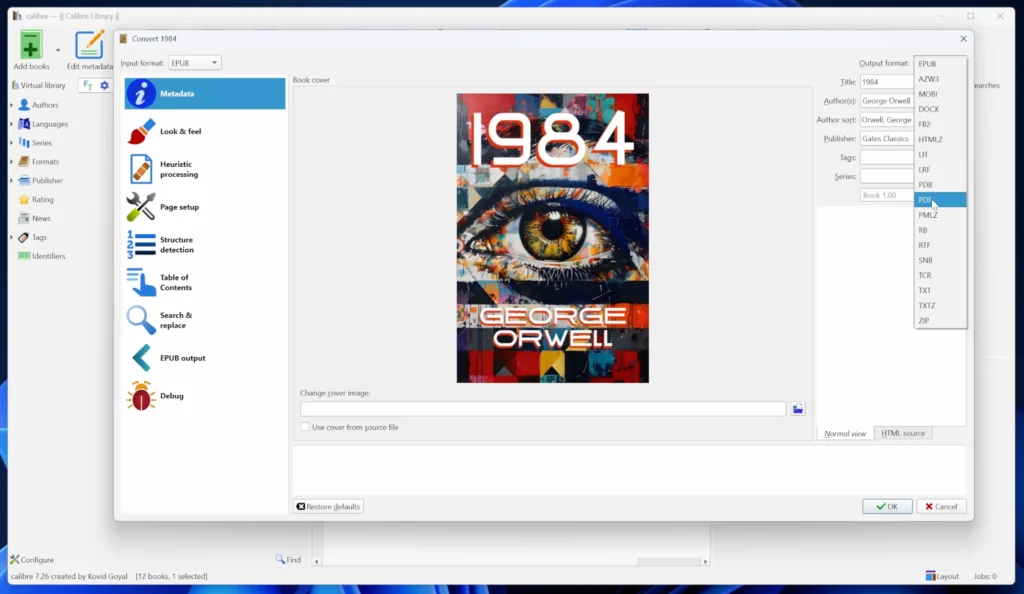Click the Configure tools icon
This screenshot has height=594, width=1024.
[x=14, y=559]
